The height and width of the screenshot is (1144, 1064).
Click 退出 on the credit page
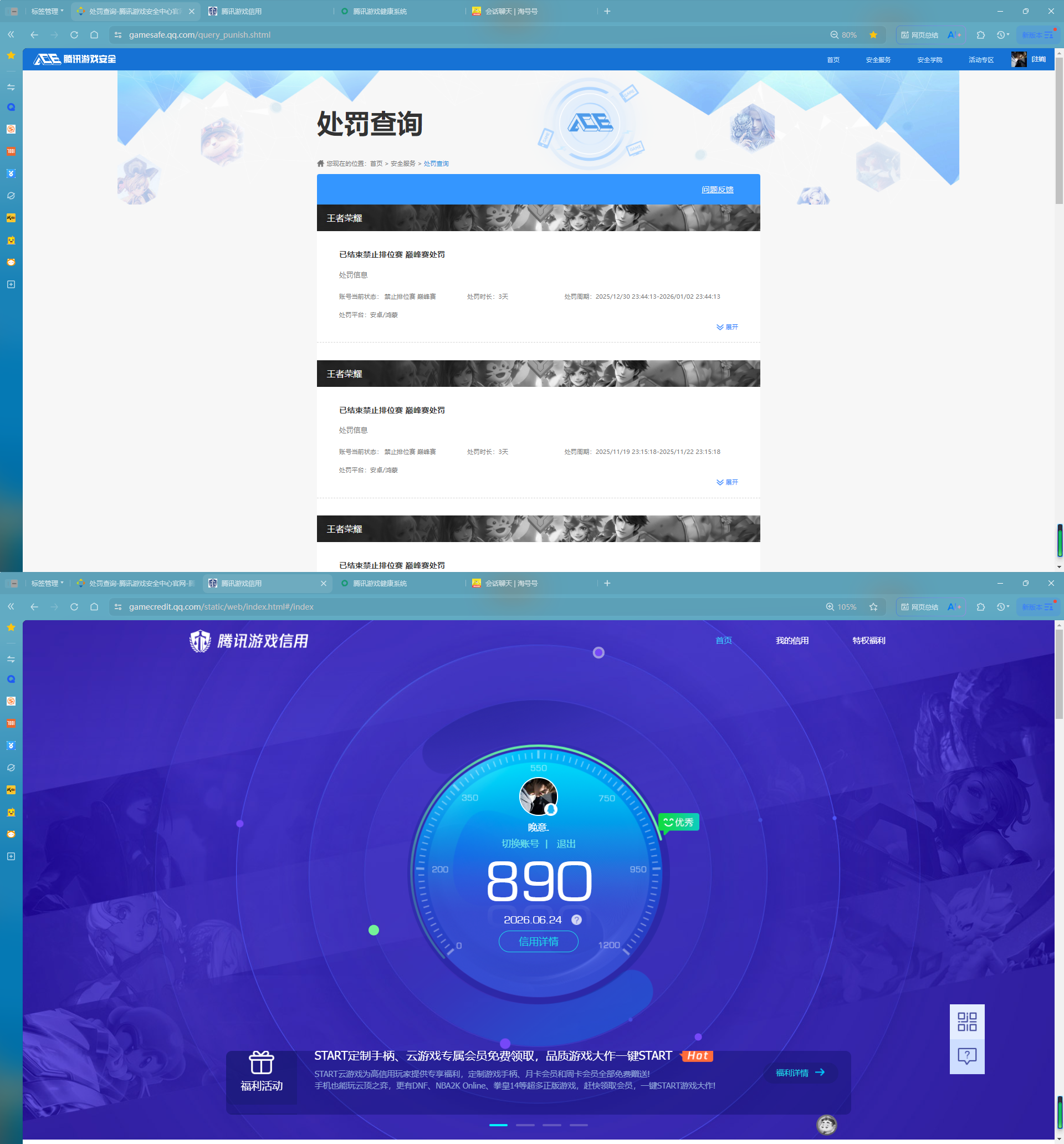566,844
